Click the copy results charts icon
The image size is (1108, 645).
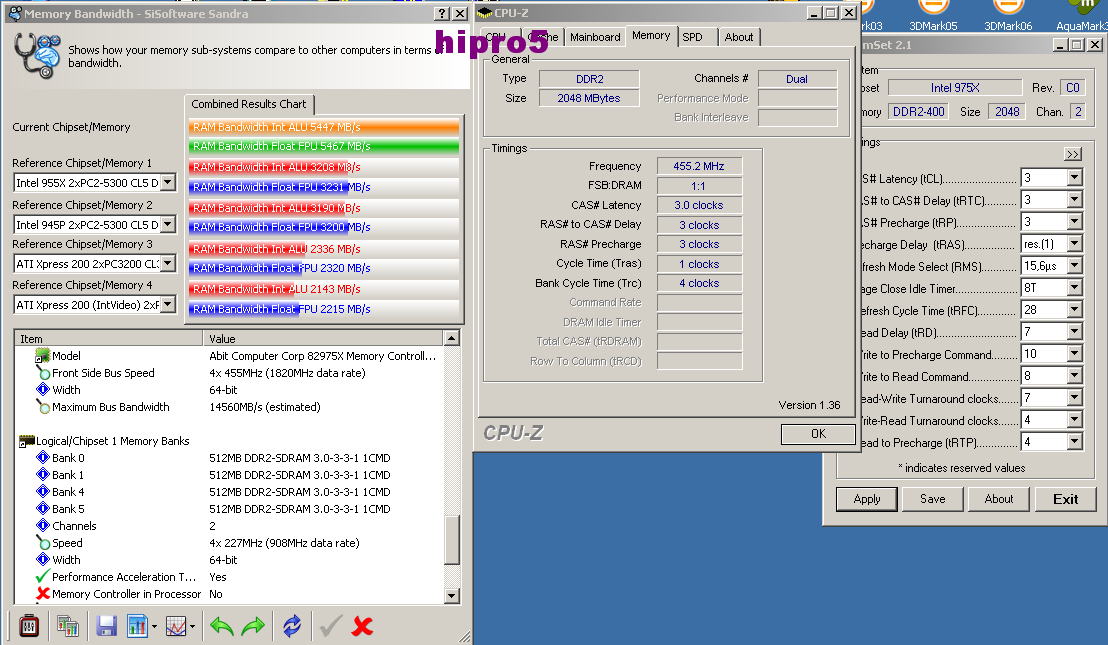[68, 626]
